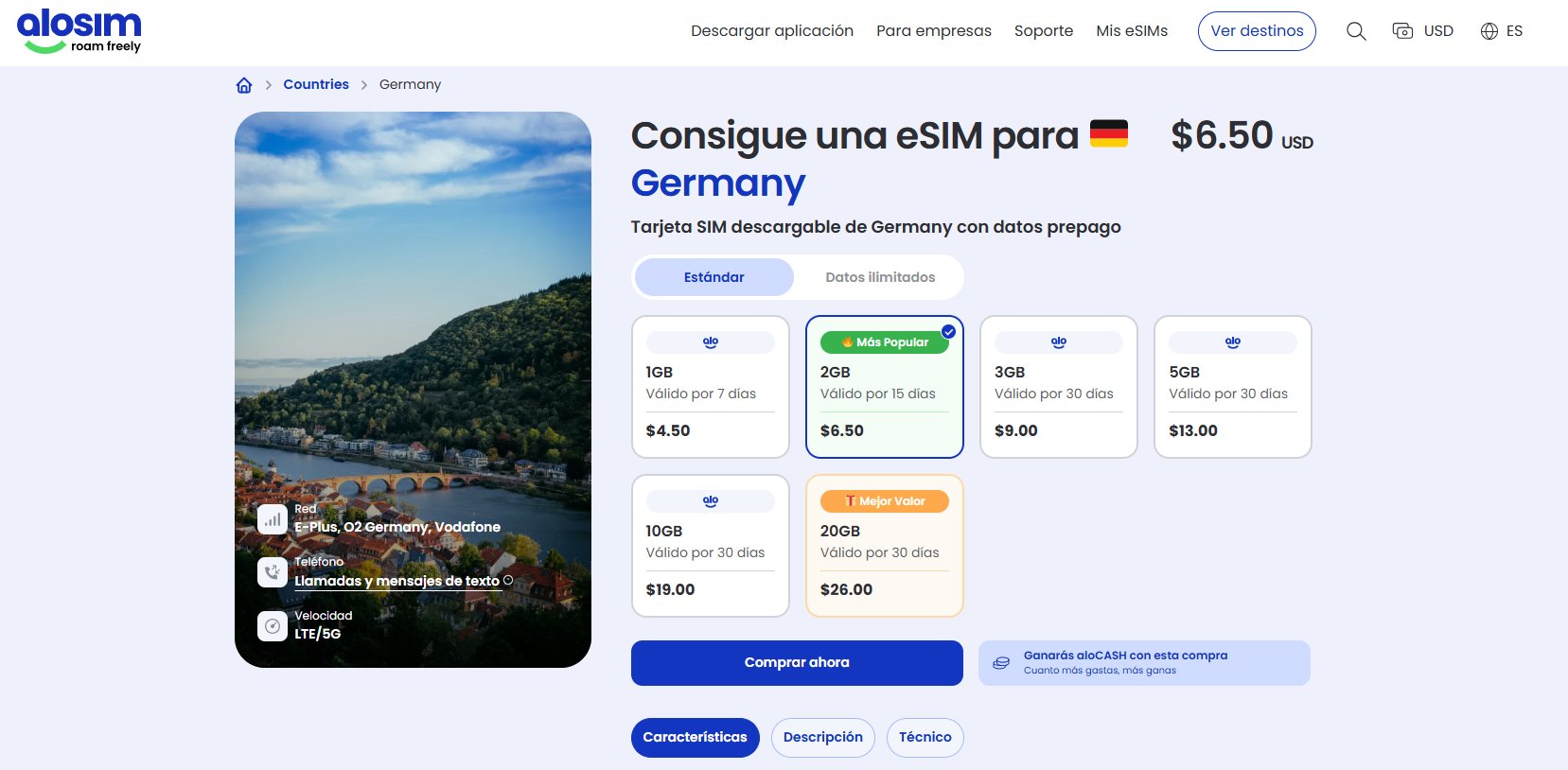Select the 5GB $13.00 plan
The width and height of the screenshot is (1568, 770).
point(1233,387)
